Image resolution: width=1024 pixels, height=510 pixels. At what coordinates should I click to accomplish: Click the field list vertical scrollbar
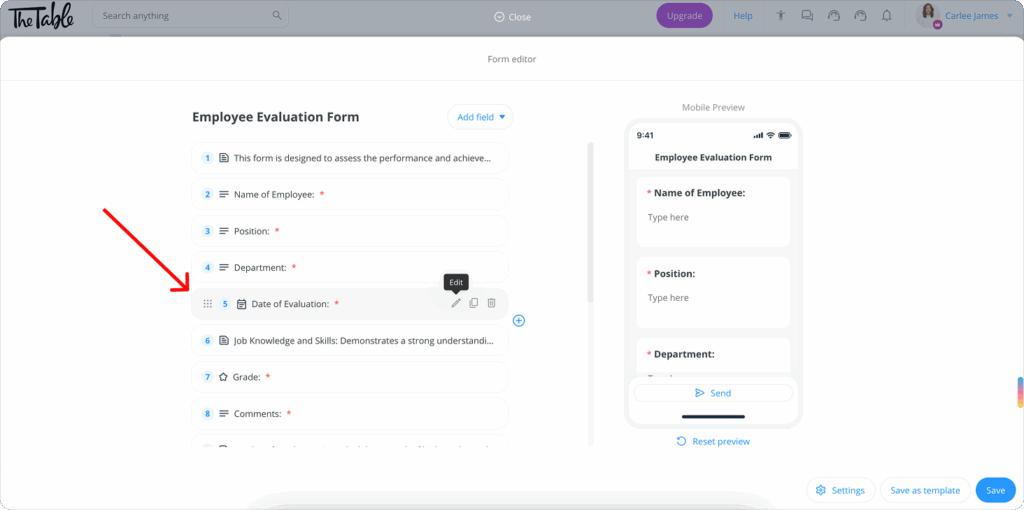coord(591,222)
